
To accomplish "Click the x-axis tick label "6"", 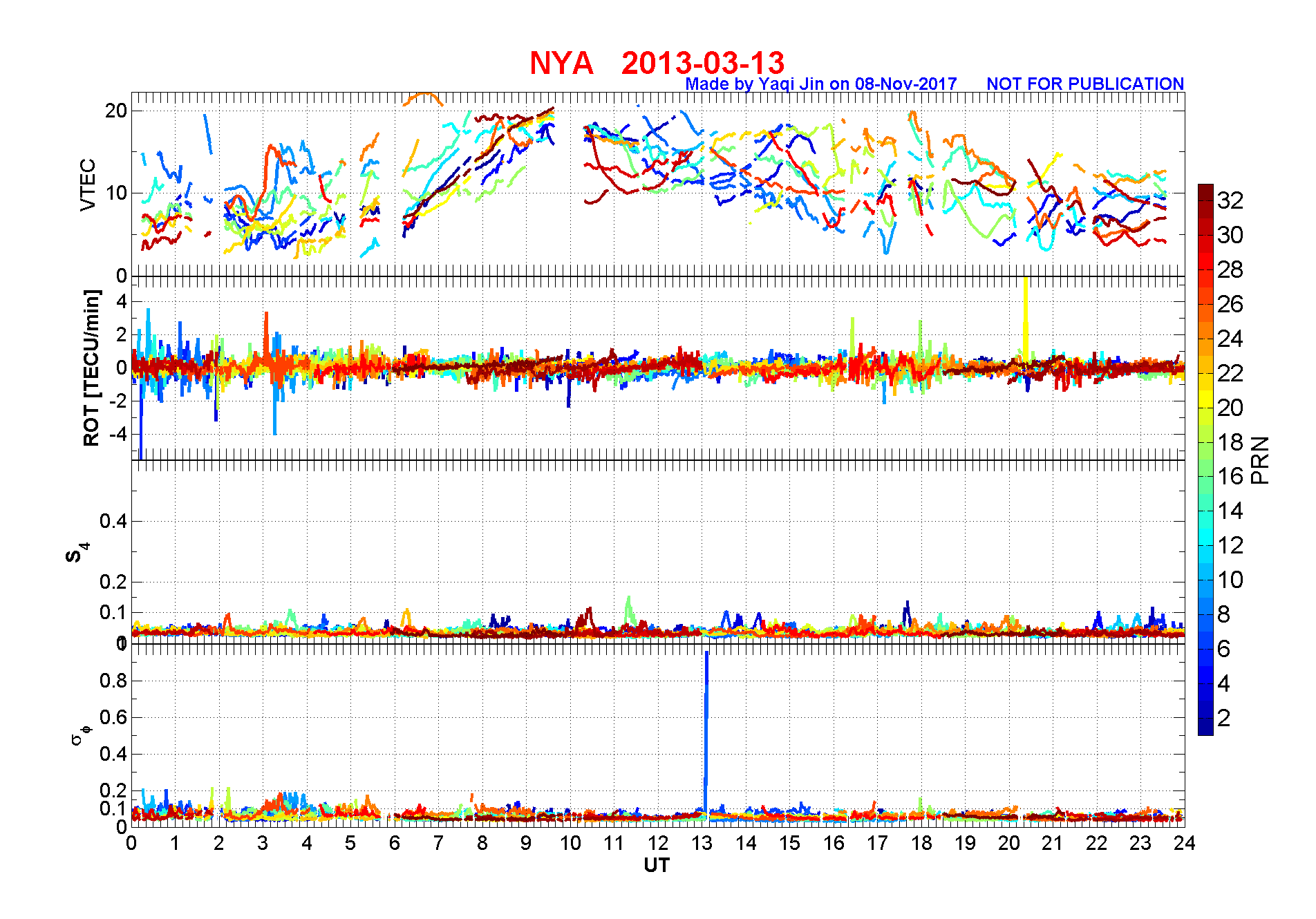I will [x=395, y=843].
